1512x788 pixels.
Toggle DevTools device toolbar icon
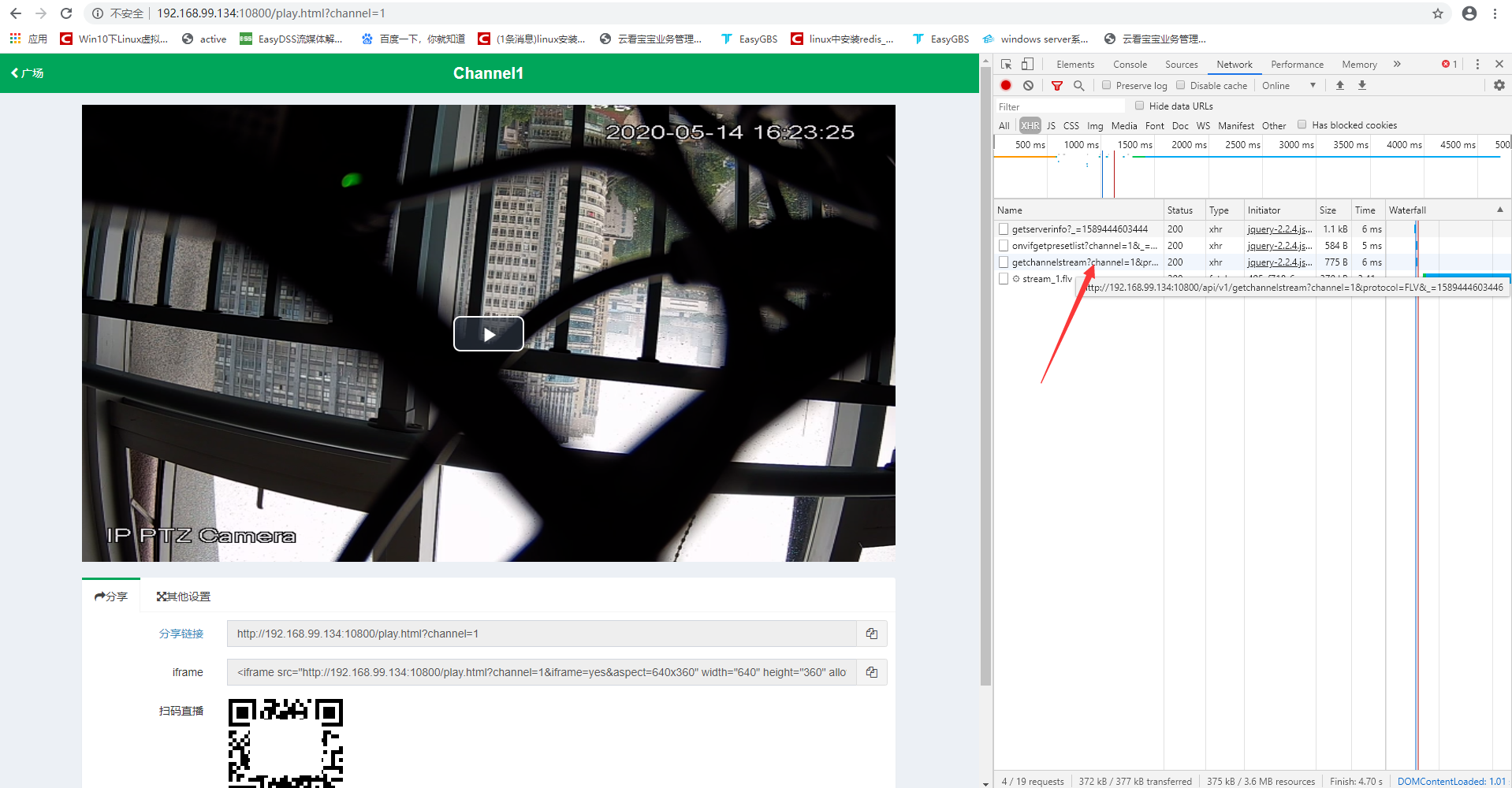pyautogui.click(x=1027, y=64)
